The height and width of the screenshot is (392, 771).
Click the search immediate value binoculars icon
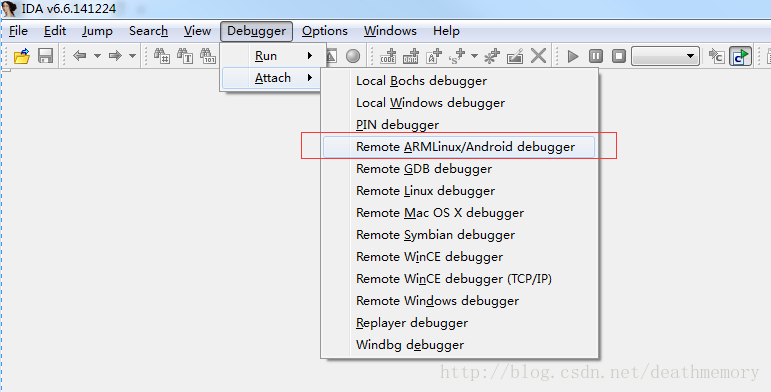(x=162, y=56)
